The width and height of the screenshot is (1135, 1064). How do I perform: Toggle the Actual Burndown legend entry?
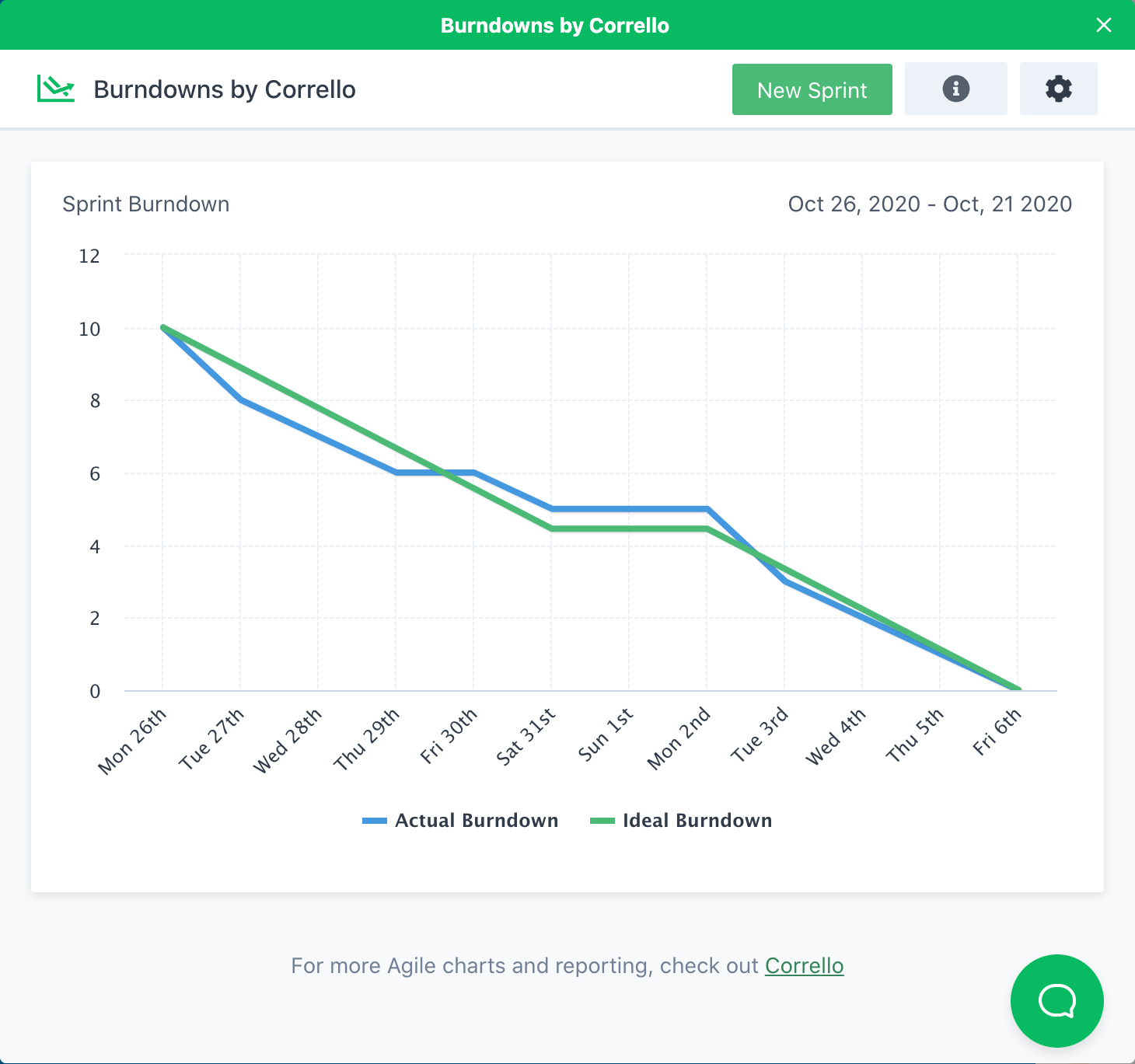(x=476, y=820)
